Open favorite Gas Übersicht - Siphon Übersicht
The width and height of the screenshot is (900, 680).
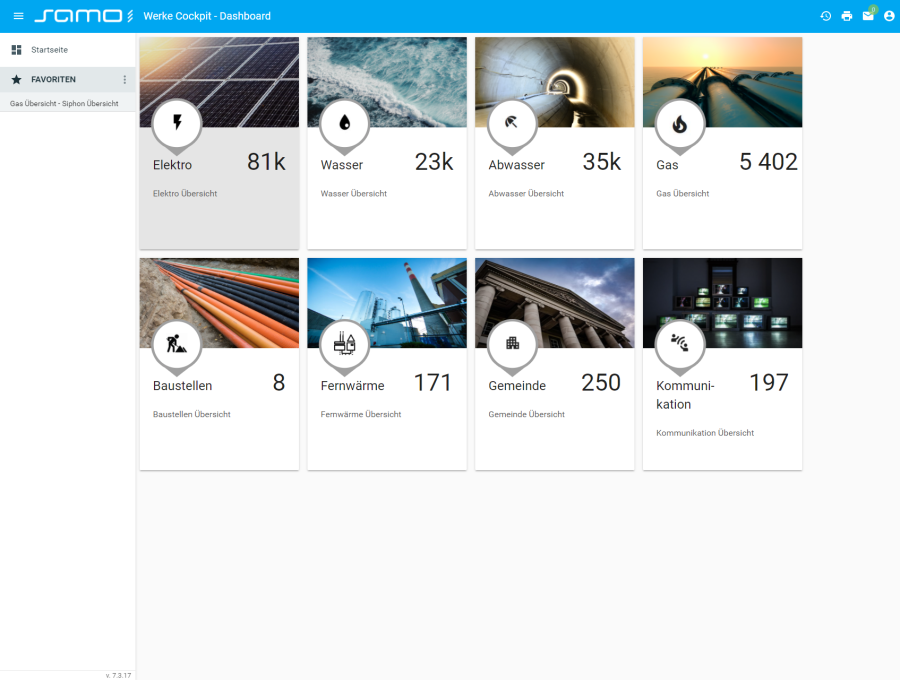64,103
